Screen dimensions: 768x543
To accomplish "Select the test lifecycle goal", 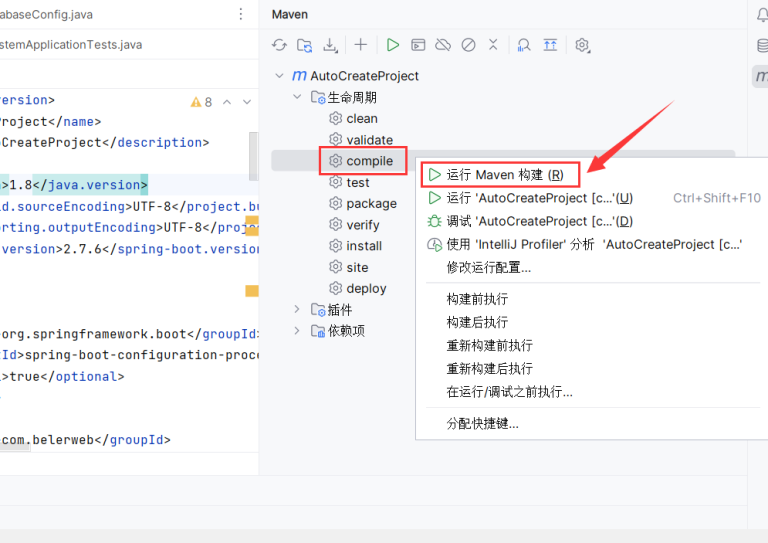I will (x=358, y=183).
